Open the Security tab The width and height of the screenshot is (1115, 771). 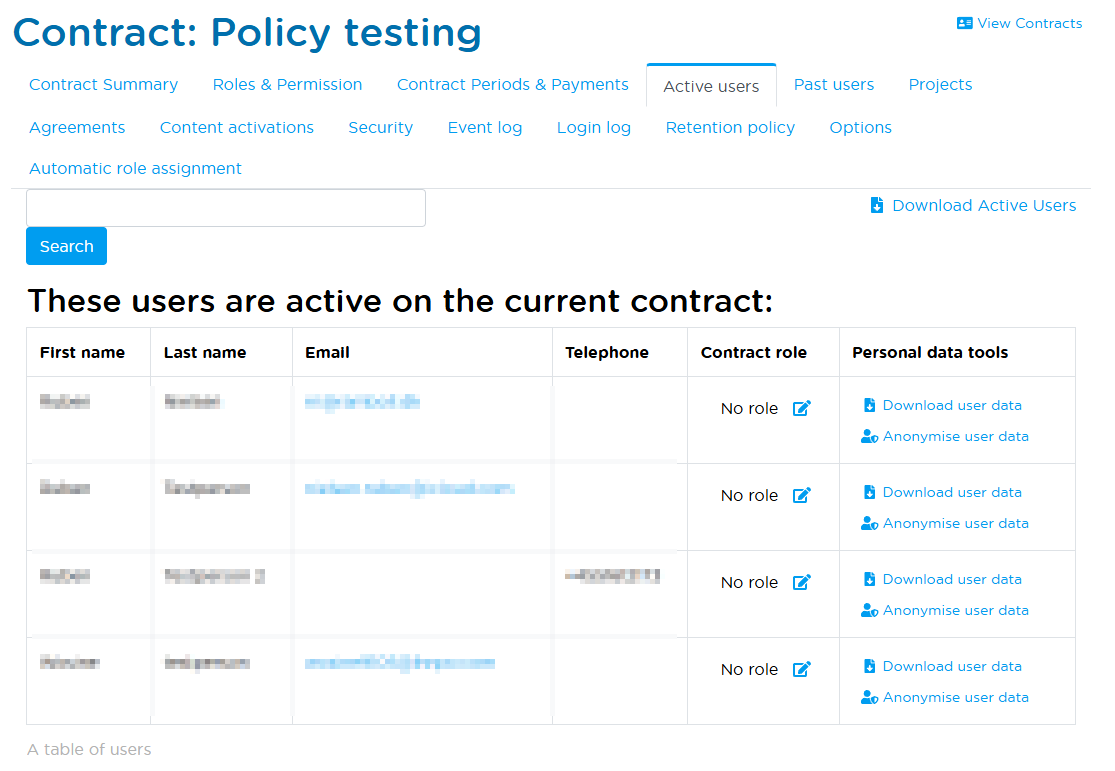pos(380,128)
